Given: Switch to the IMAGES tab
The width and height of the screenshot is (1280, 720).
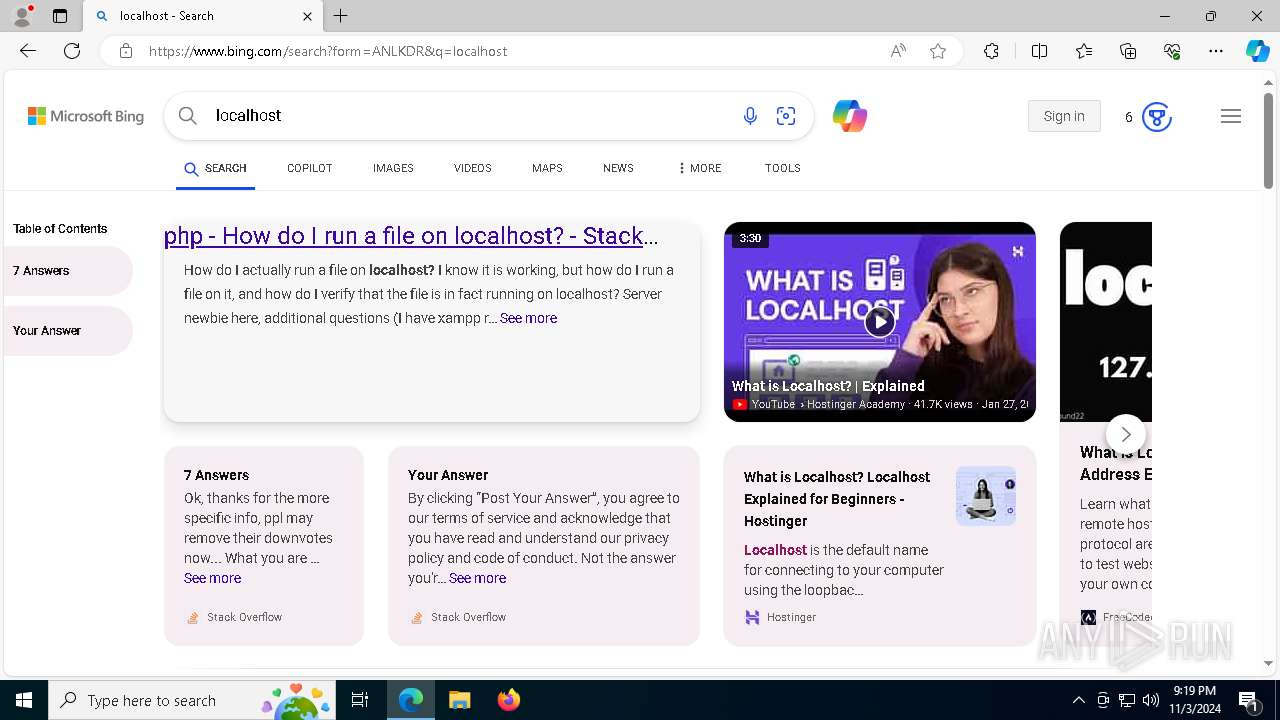Looking at the screenshot, I should click(x=393, y=168).
